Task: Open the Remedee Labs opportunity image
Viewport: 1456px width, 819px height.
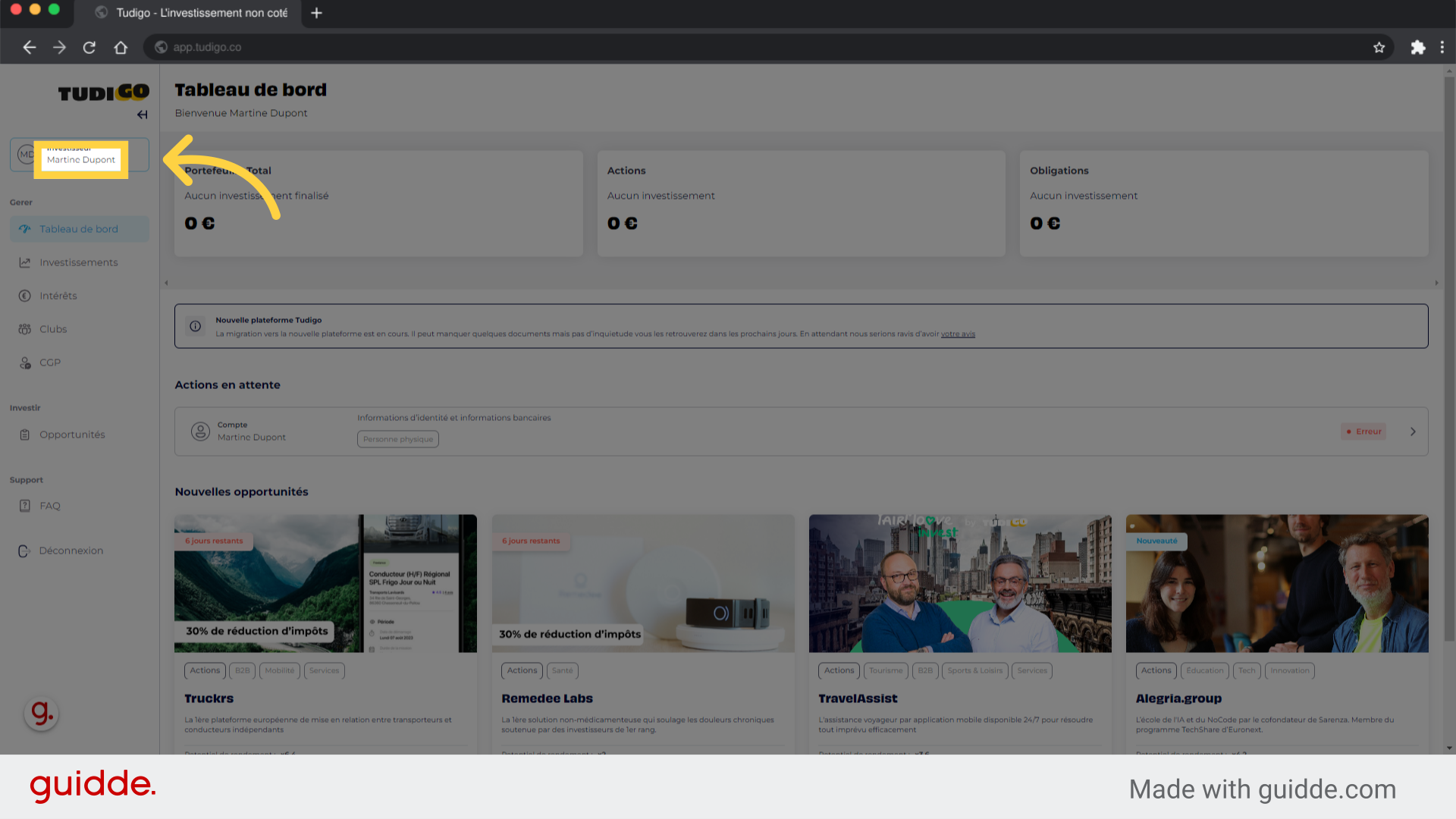Action: 643,583
